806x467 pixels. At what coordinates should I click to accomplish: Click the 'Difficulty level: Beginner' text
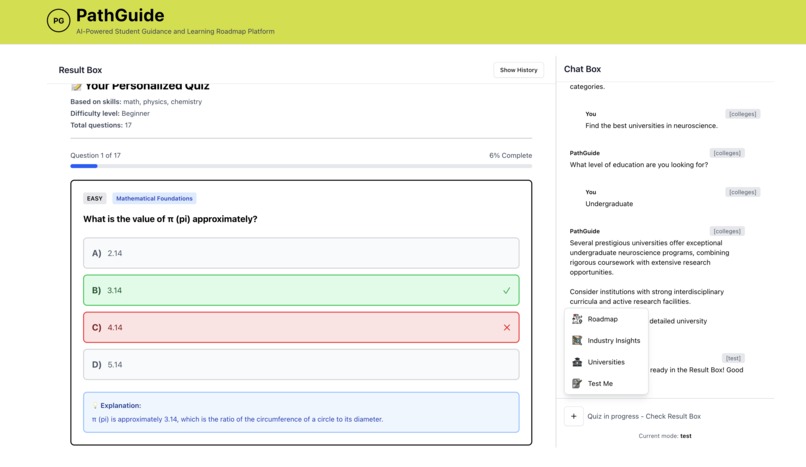[x=110, y=113]
